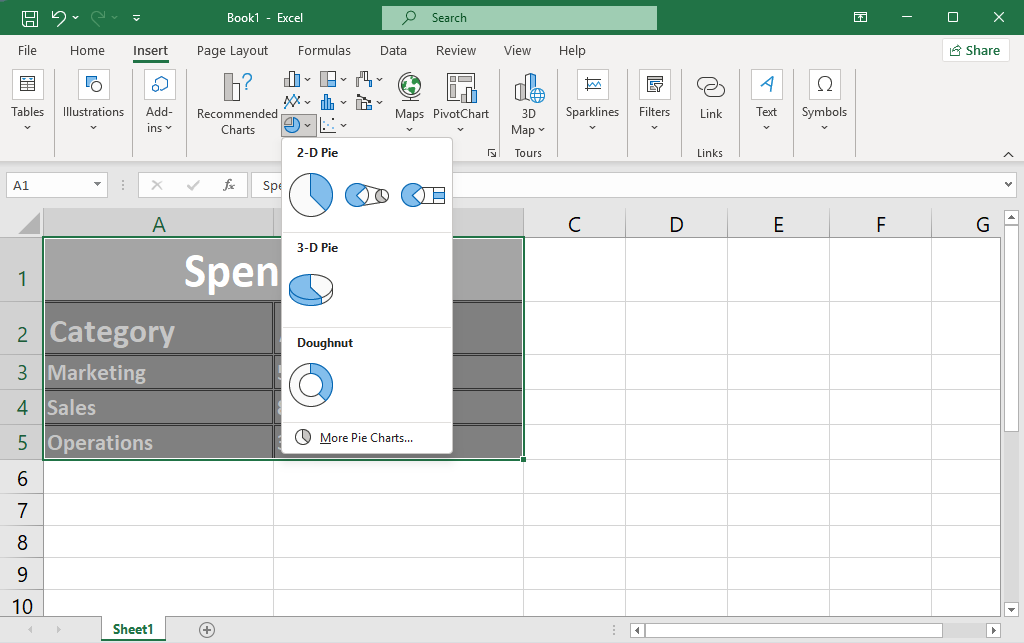Image resolution: width=1024 pixels, height=643 pixels.
Task: Open Charts group dialog launcher
Action: coord(492,153)
